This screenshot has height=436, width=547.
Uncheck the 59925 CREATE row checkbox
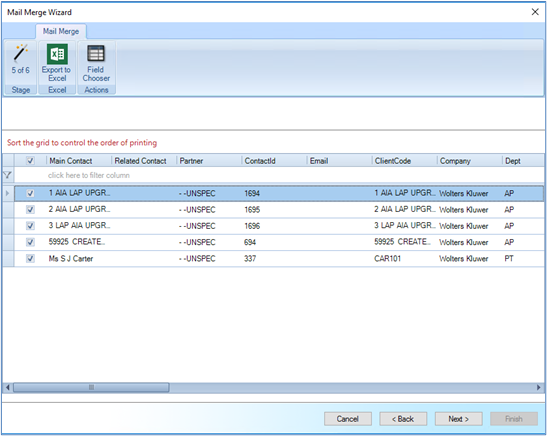click(x=30, y=242)
